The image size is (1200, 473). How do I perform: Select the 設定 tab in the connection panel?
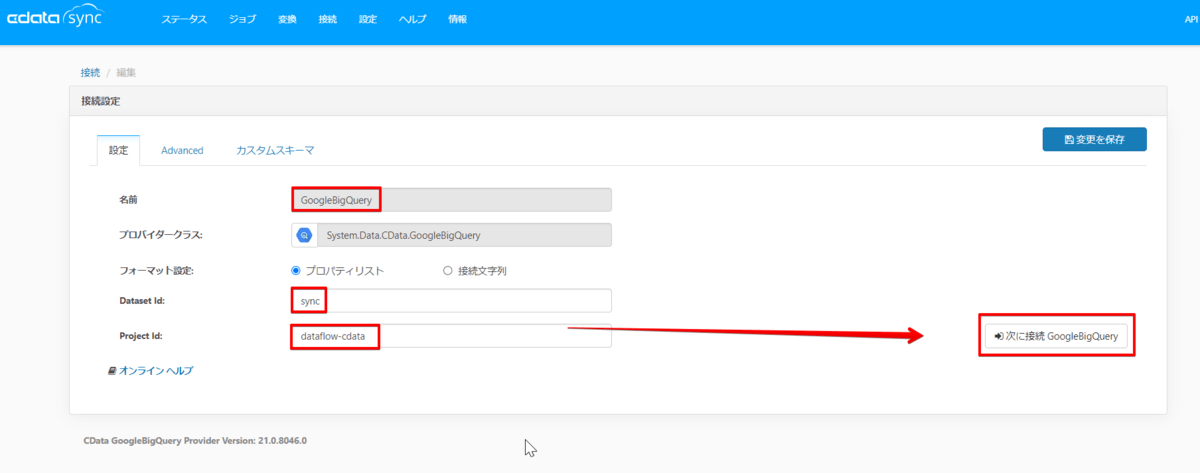(x=118, y=150)
